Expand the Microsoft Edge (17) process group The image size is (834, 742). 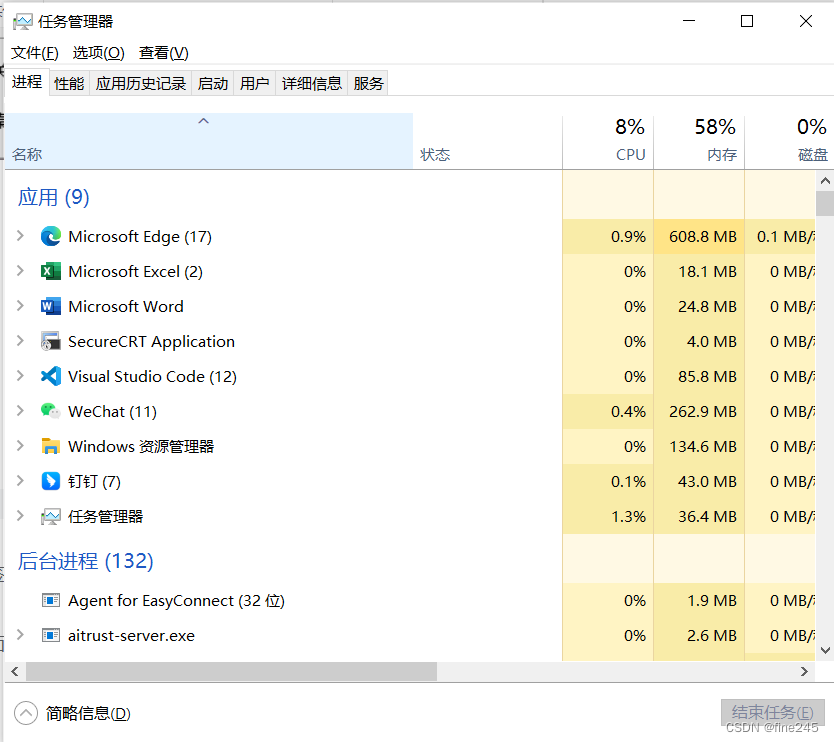pos(20,236)
